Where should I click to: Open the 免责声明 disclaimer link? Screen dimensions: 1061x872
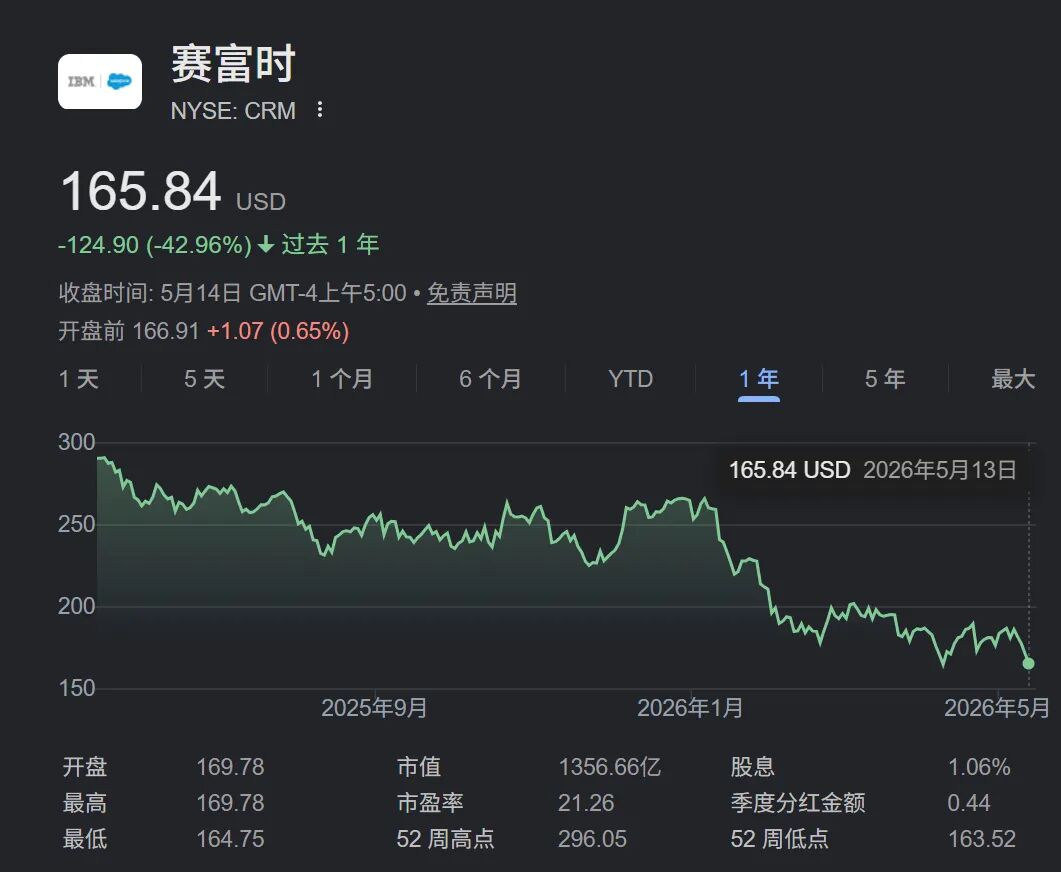coord(472,293)
